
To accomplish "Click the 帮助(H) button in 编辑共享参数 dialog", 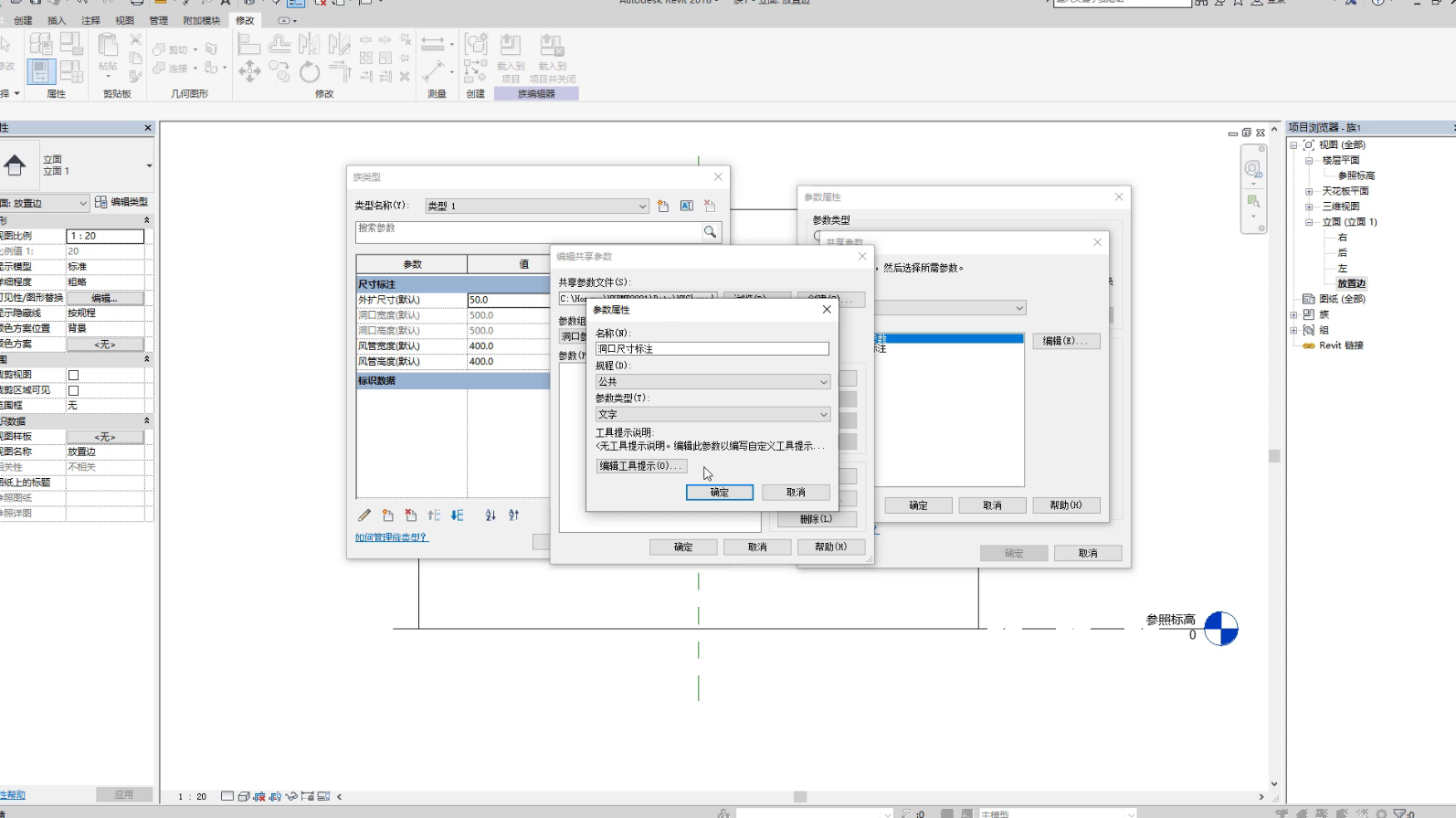I will [x=830, y=547].
